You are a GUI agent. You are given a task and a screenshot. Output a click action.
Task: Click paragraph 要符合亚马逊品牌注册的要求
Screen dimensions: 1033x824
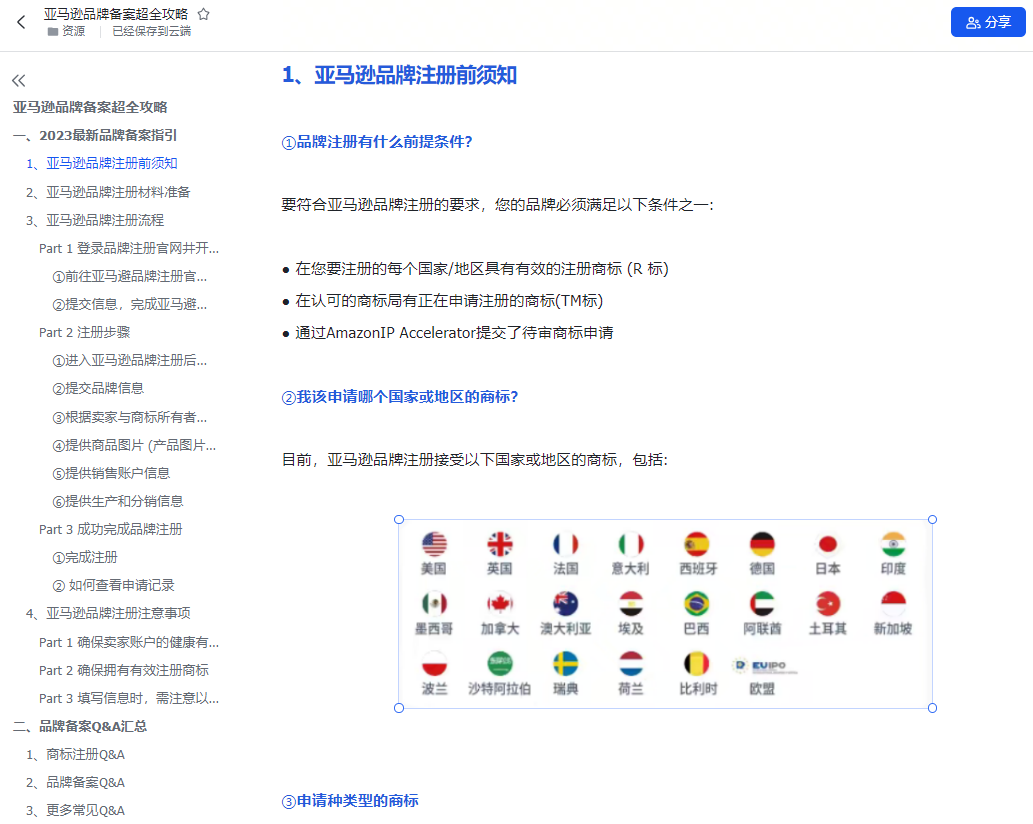[497, 206]
